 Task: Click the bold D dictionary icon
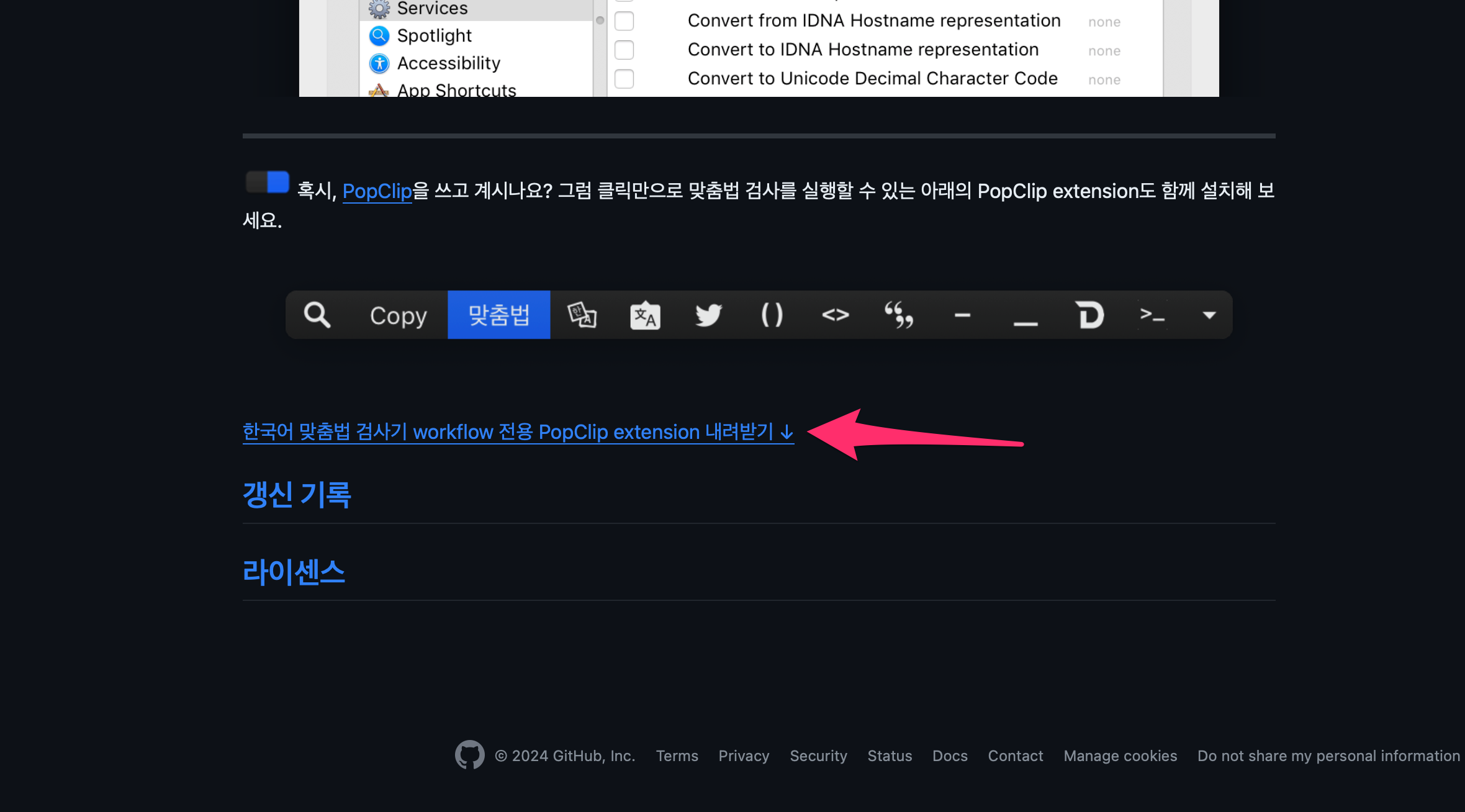1089,315
